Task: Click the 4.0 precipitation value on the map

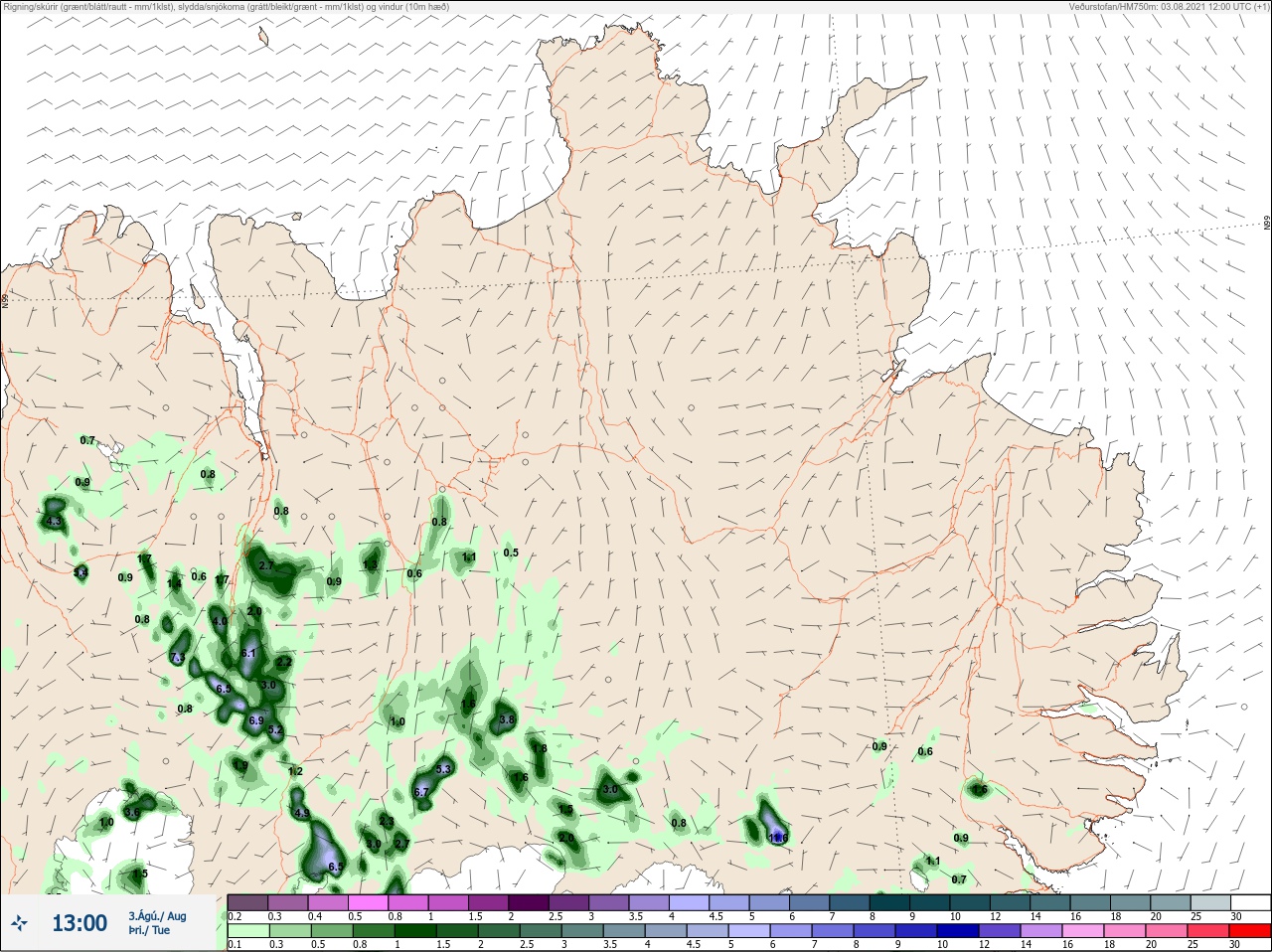Action: tap(220, 621)
